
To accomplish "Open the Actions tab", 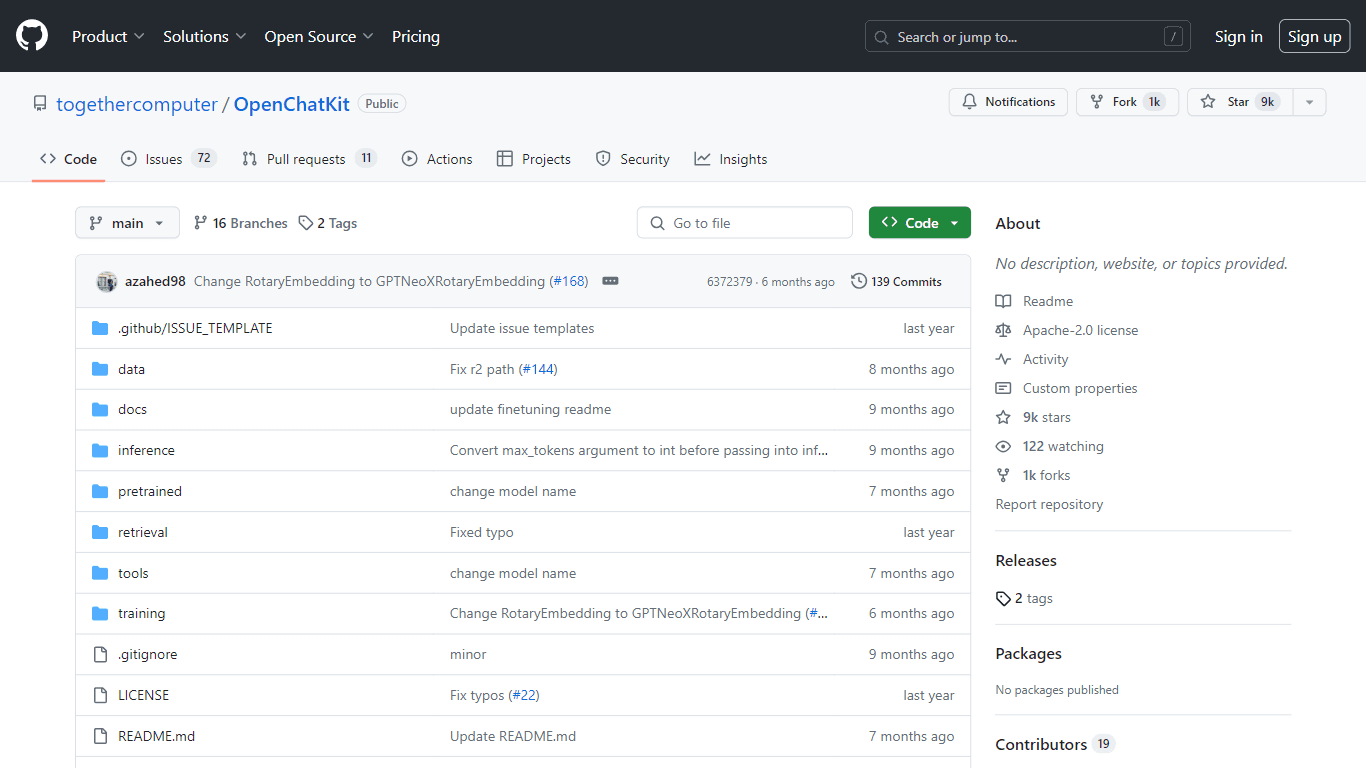I will [437, 159].
